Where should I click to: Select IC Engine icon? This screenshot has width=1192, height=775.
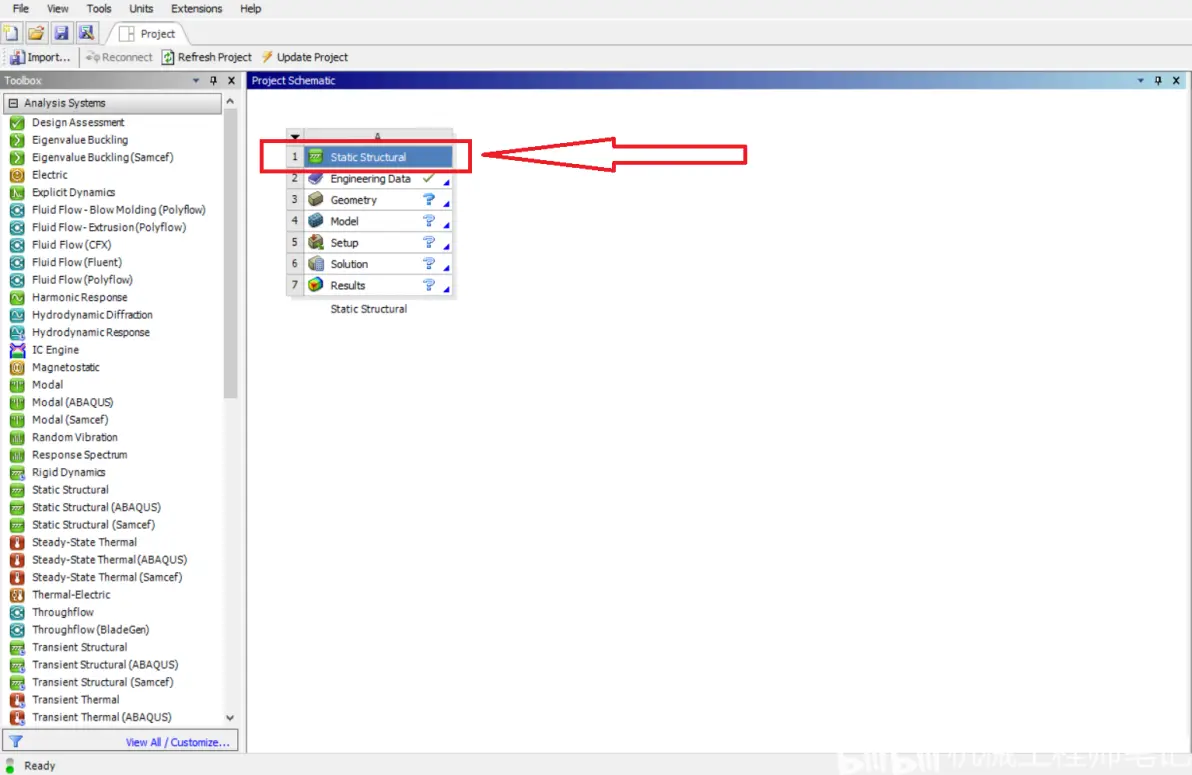[x=17, y=350]
